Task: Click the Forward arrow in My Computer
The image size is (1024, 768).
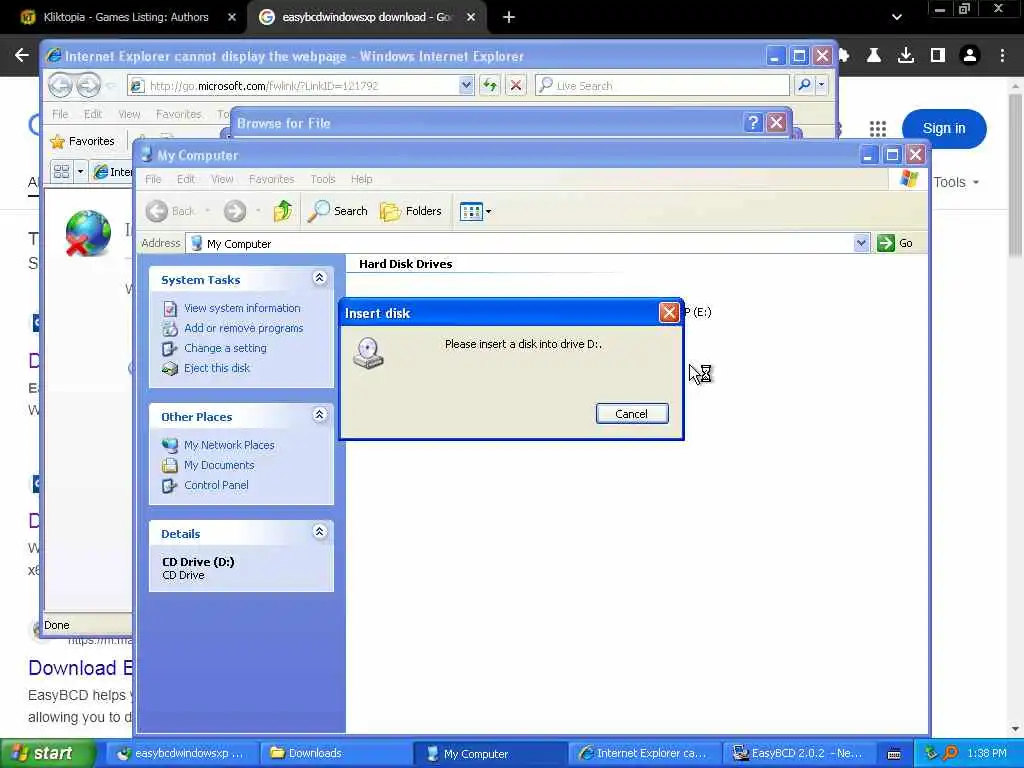Action: tap(235, 211)
